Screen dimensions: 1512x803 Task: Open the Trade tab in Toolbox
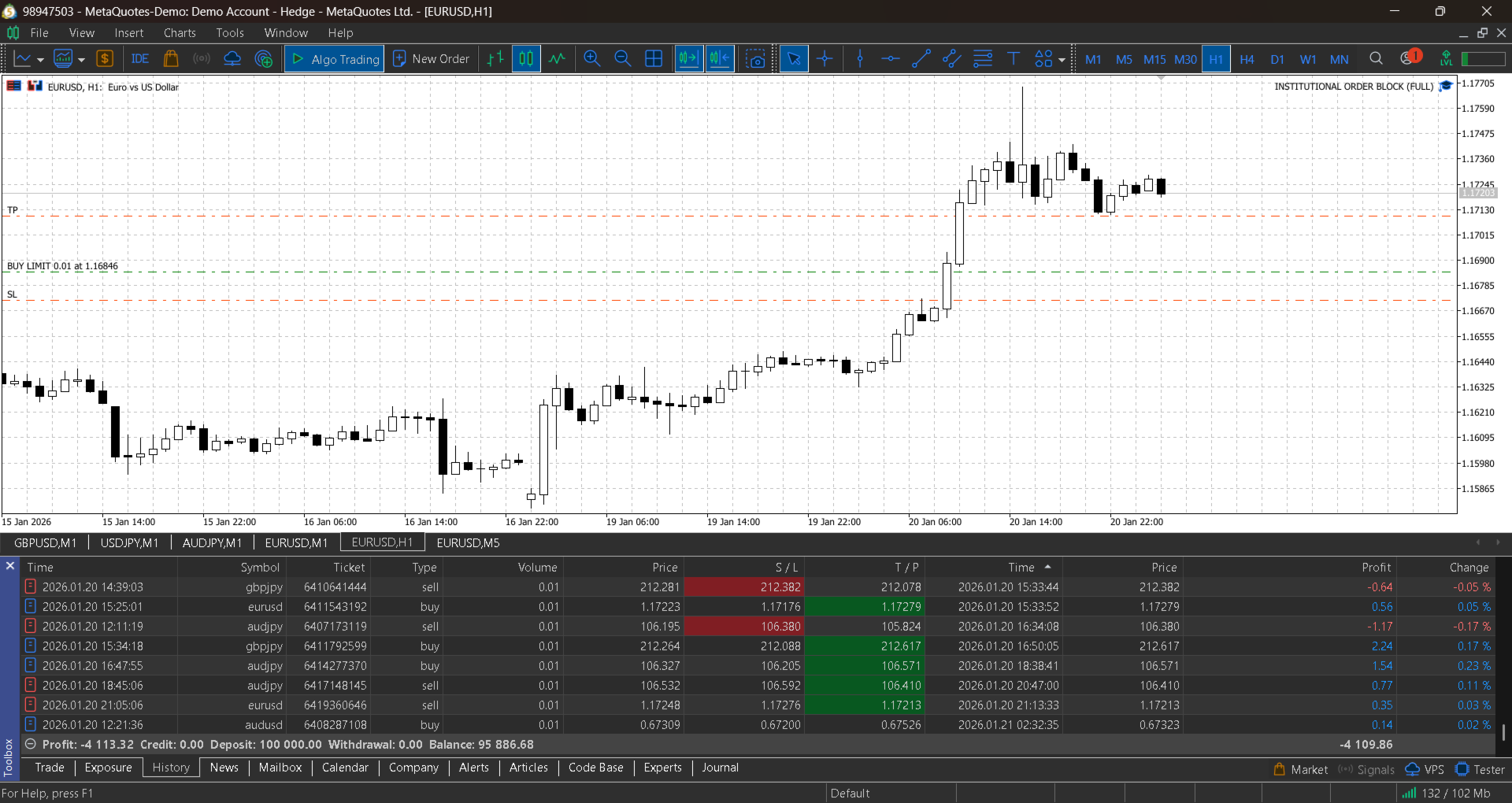[x=50, y=768]
